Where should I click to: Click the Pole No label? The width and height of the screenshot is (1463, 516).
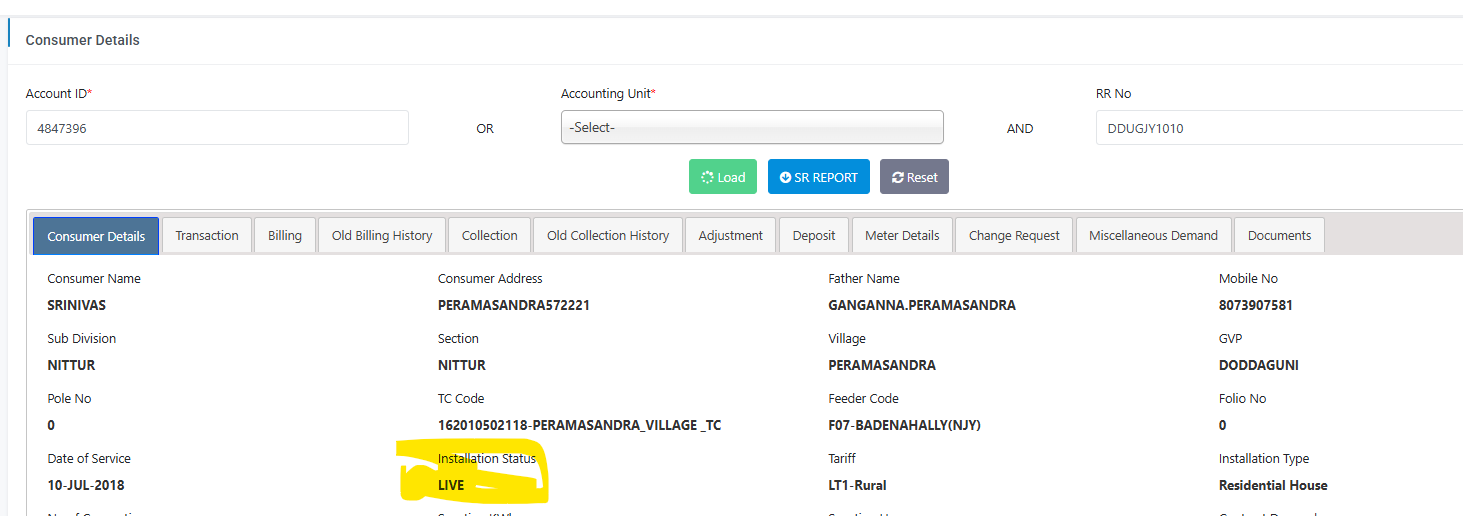pyautogui.click(x=69, y=399)
